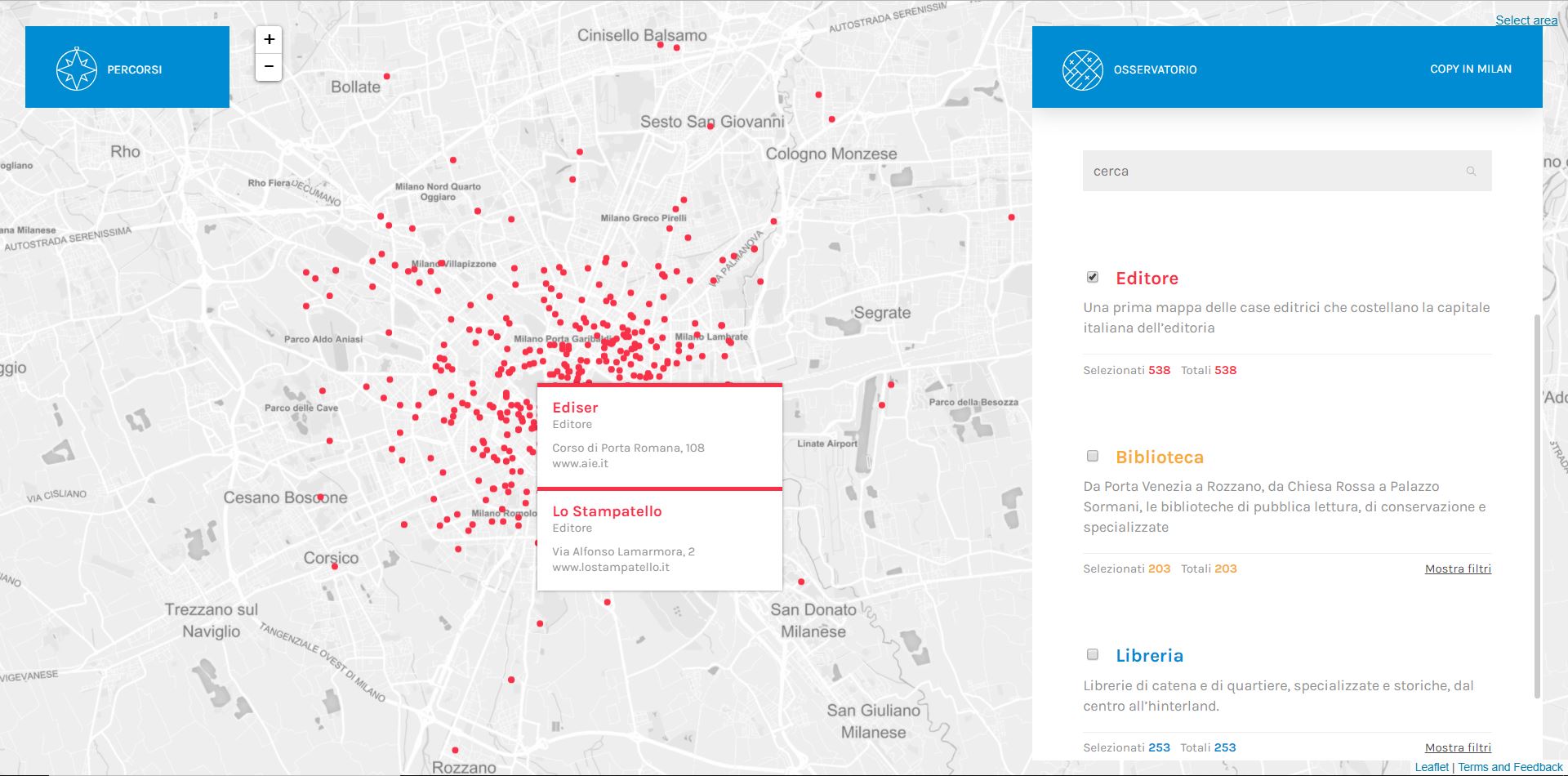Click the Osservatorio globe pattern icon
Screen dimensions: 1568x776
[x=1083, y=69]
